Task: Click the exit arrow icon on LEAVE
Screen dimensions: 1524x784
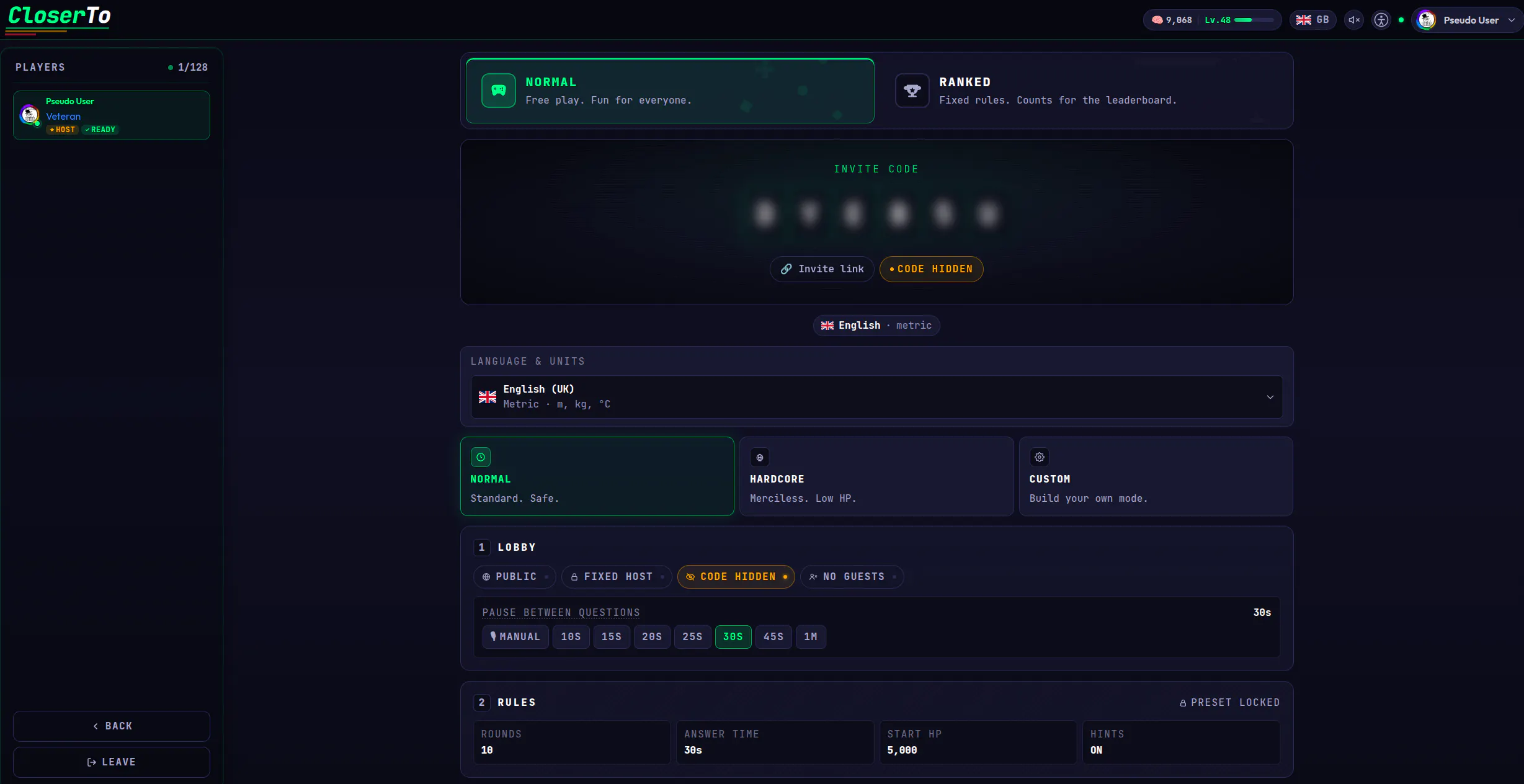Action: click(x=92, y=762)
